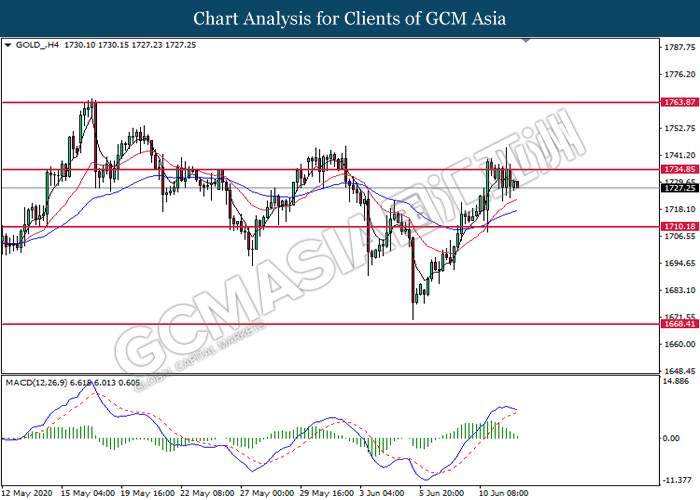Screen dimensions: 700x500
Task: Click the 1668.41 support price label
Action: [x=679, y=324]
